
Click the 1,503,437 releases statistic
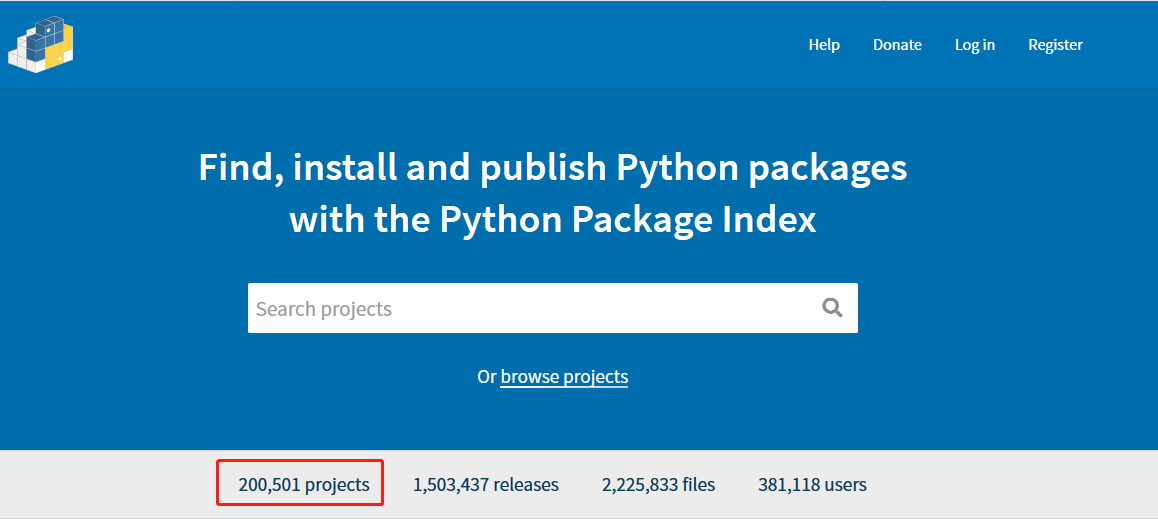(486, 485)
